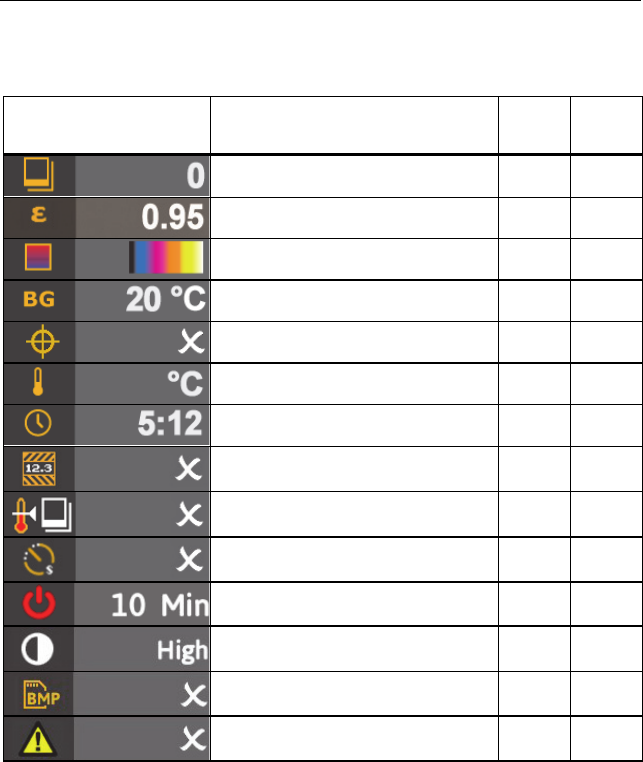Change the High contrast value
643x762 pixels.
[x=180, y=652]
